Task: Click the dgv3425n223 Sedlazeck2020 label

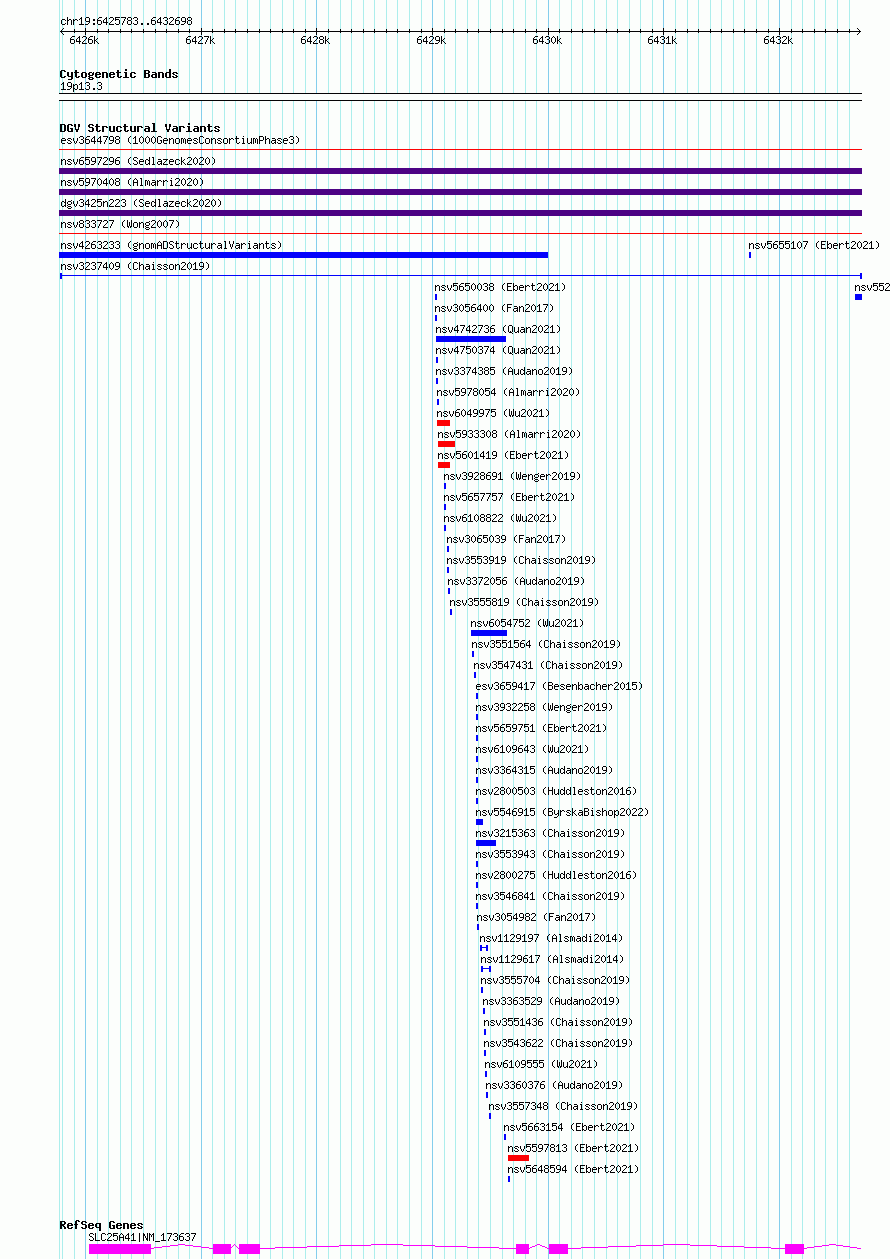Action: click(x=141, y=203)
